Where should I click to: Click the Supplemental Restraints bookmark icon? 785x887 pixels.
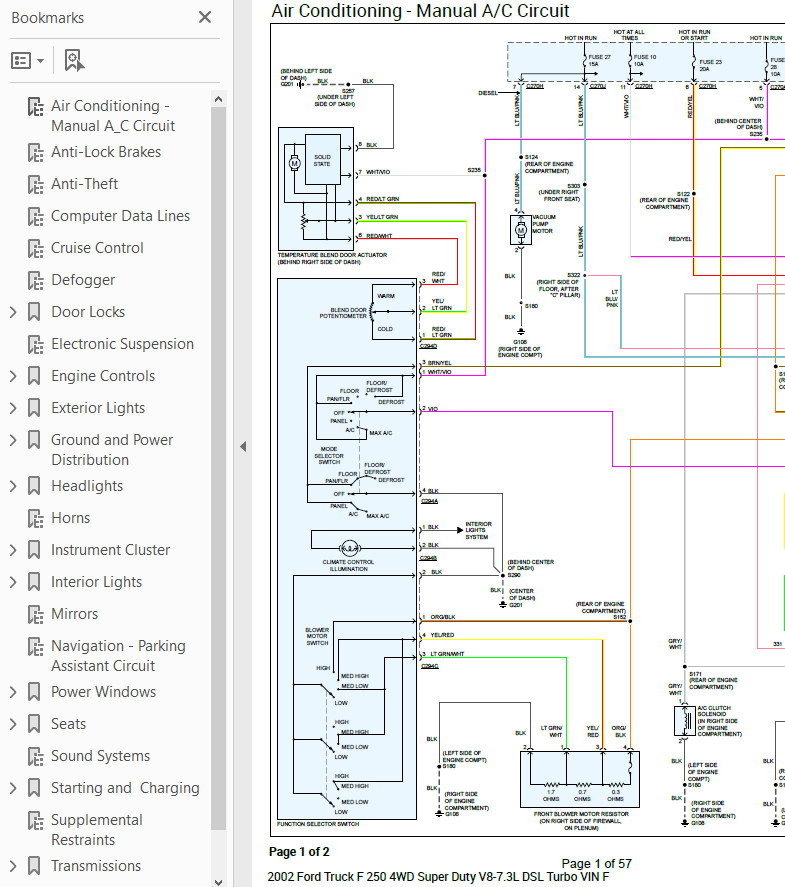(35, 821)
